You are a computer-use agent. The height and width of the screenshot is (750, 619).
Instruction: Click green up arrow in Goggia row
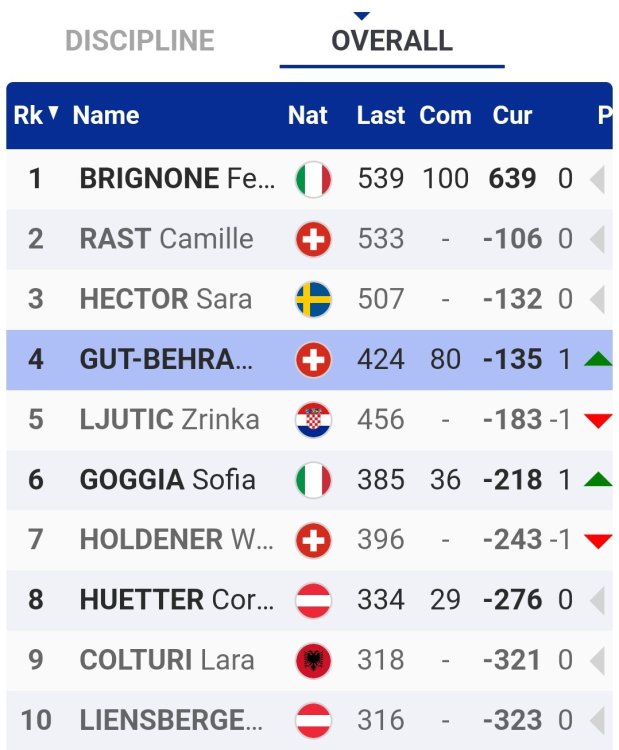(598, 479)
